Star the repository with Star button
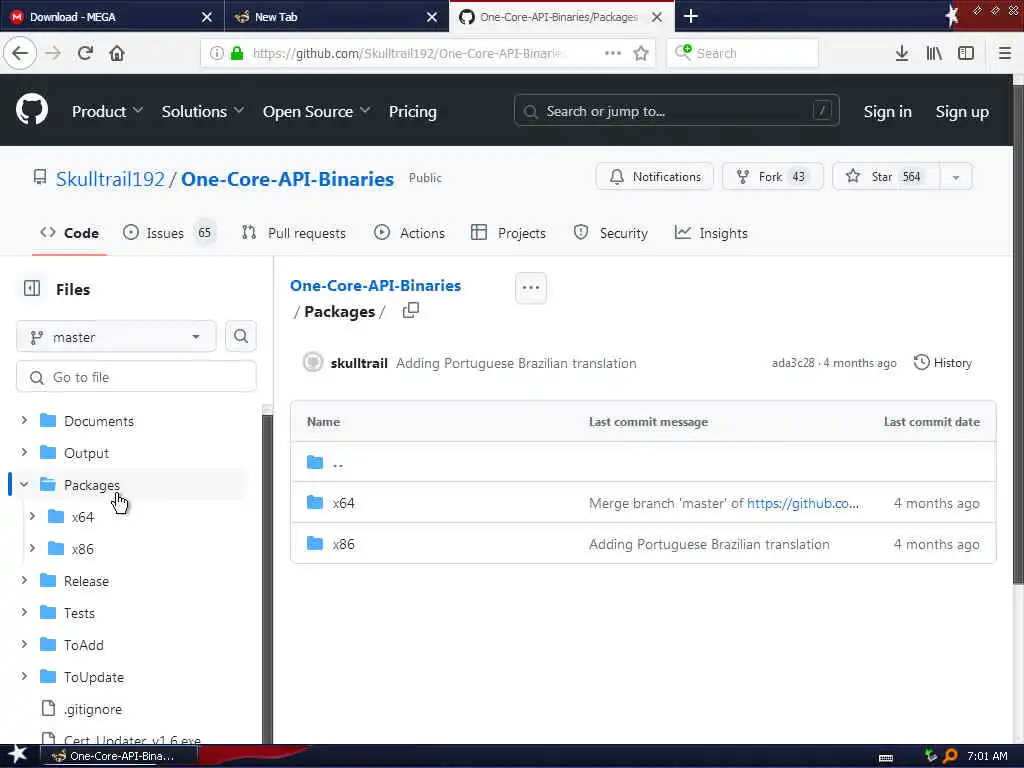The width and height of the screenshot is (1024, 768). tap(886, 177)
